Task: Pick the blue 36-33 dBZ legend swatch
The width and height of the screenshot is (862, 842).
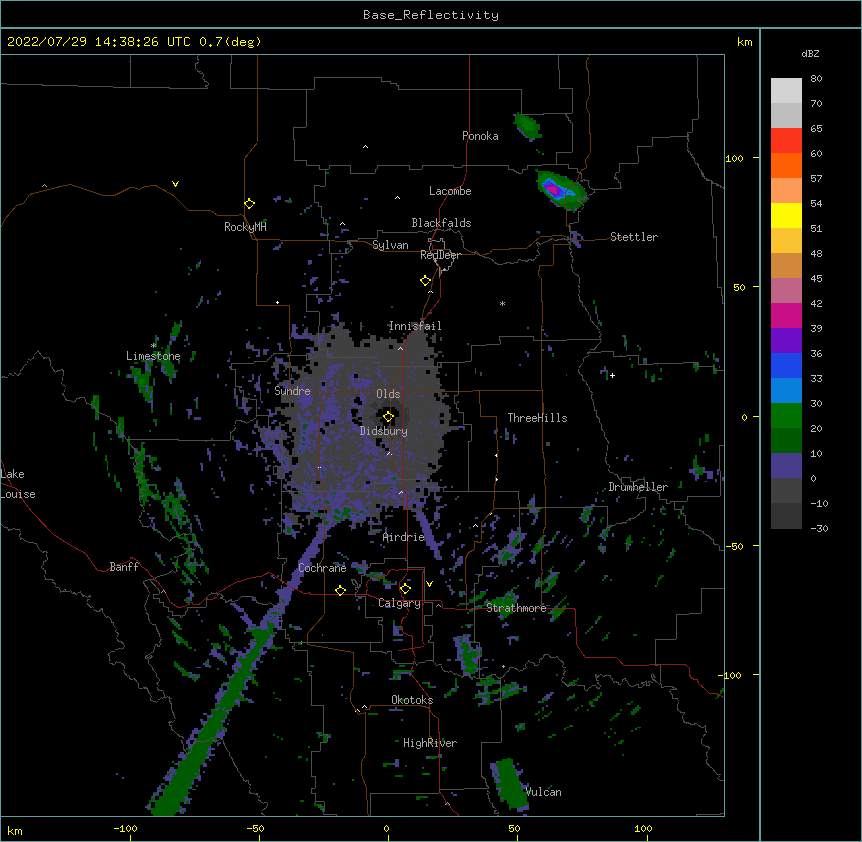Action: [x=786, y=365]
